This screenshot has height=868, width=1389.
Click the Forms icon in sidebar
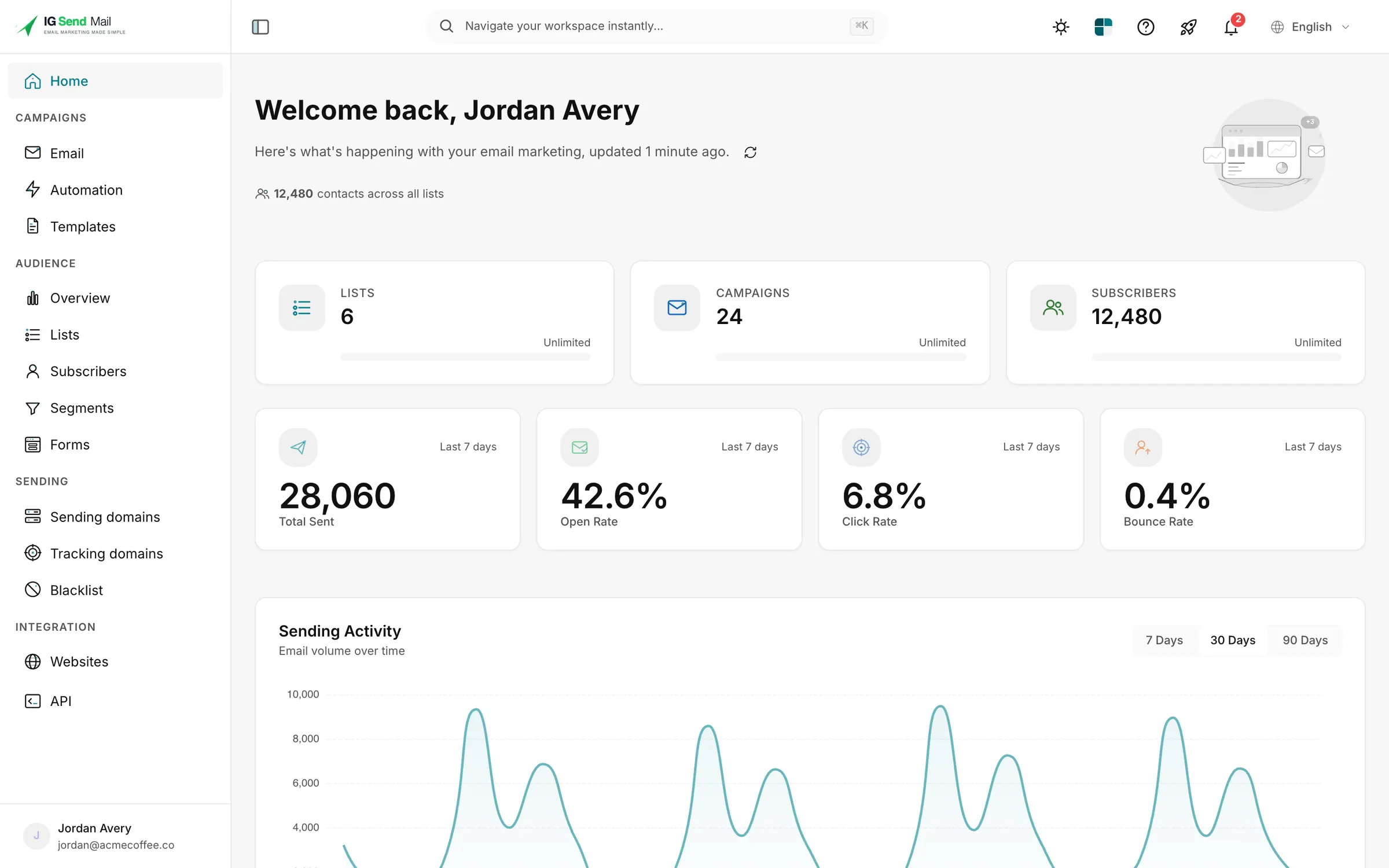(32, 444)
